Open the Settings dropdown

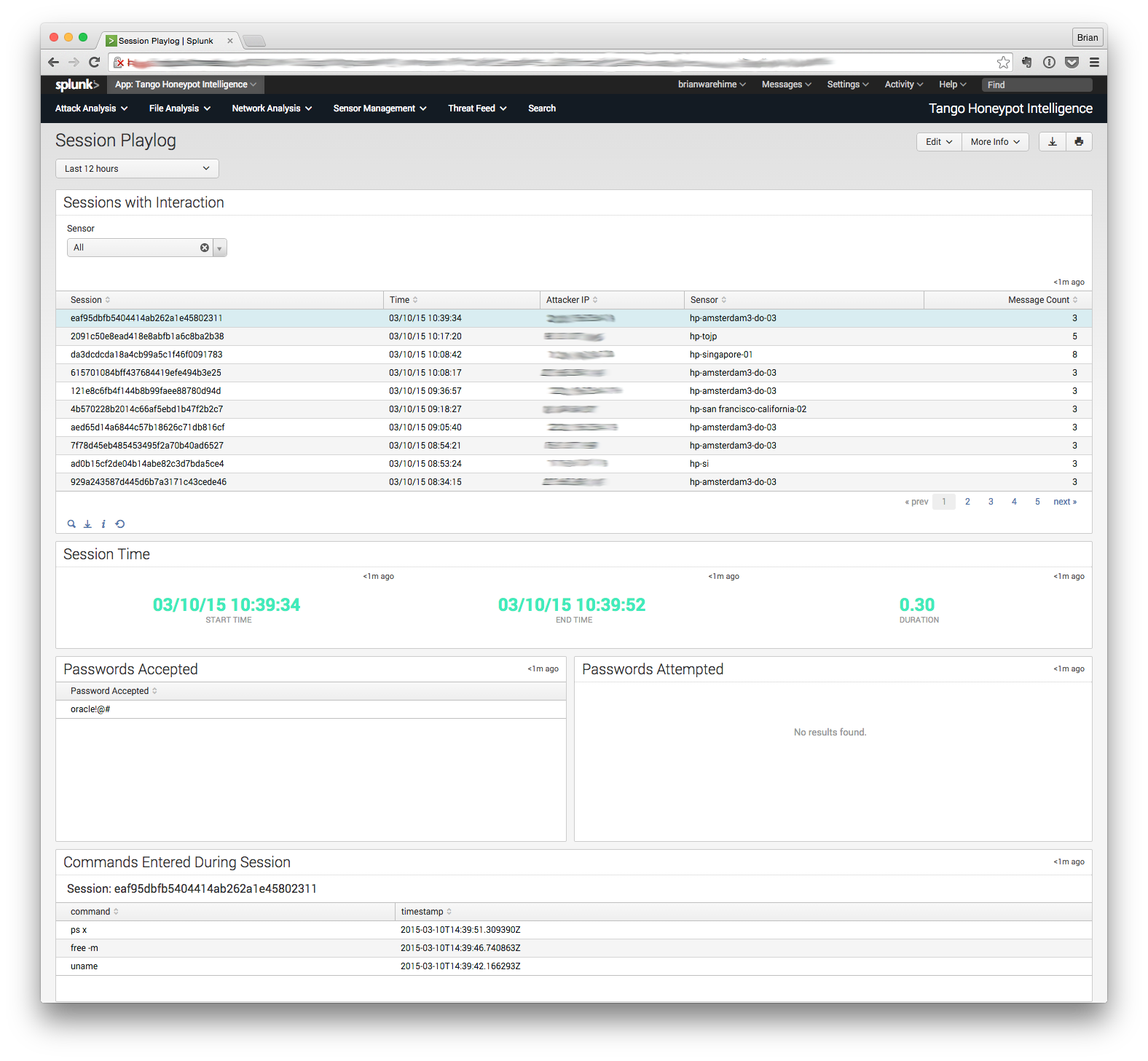point(848,84)
